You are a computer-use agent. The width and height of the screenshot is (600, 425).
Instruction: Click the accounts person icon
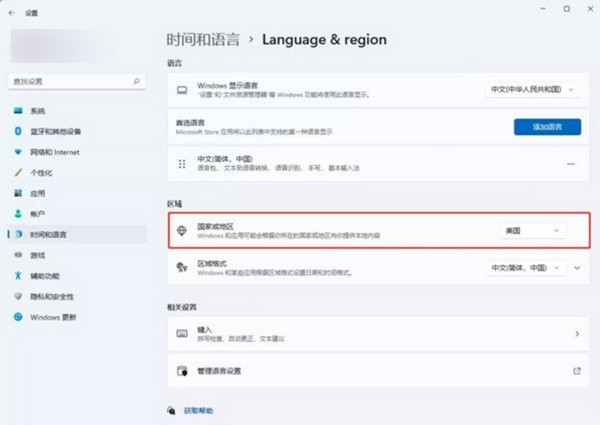[18, 213]
